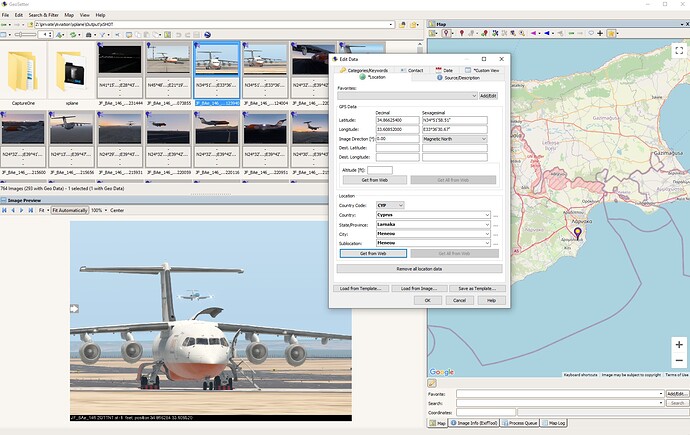Expand Magnetic North direction dropdown
The height and width of the screenshot is (435, 690).
(x=484, y=139)
